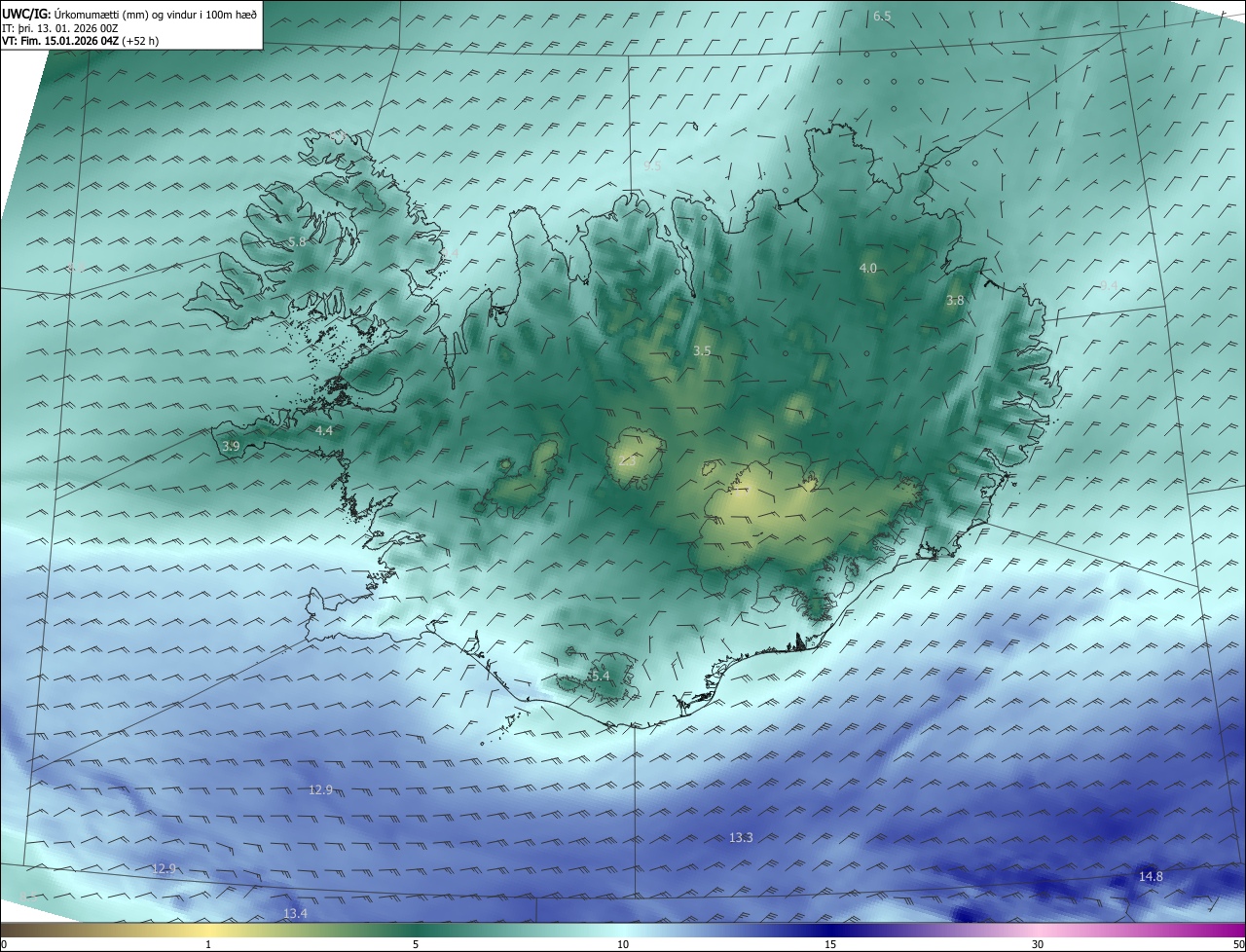The width and height of the screenshot is (1246, 952).
Task: Click the color scale tick label 30
Action: tap(1038, 944)
